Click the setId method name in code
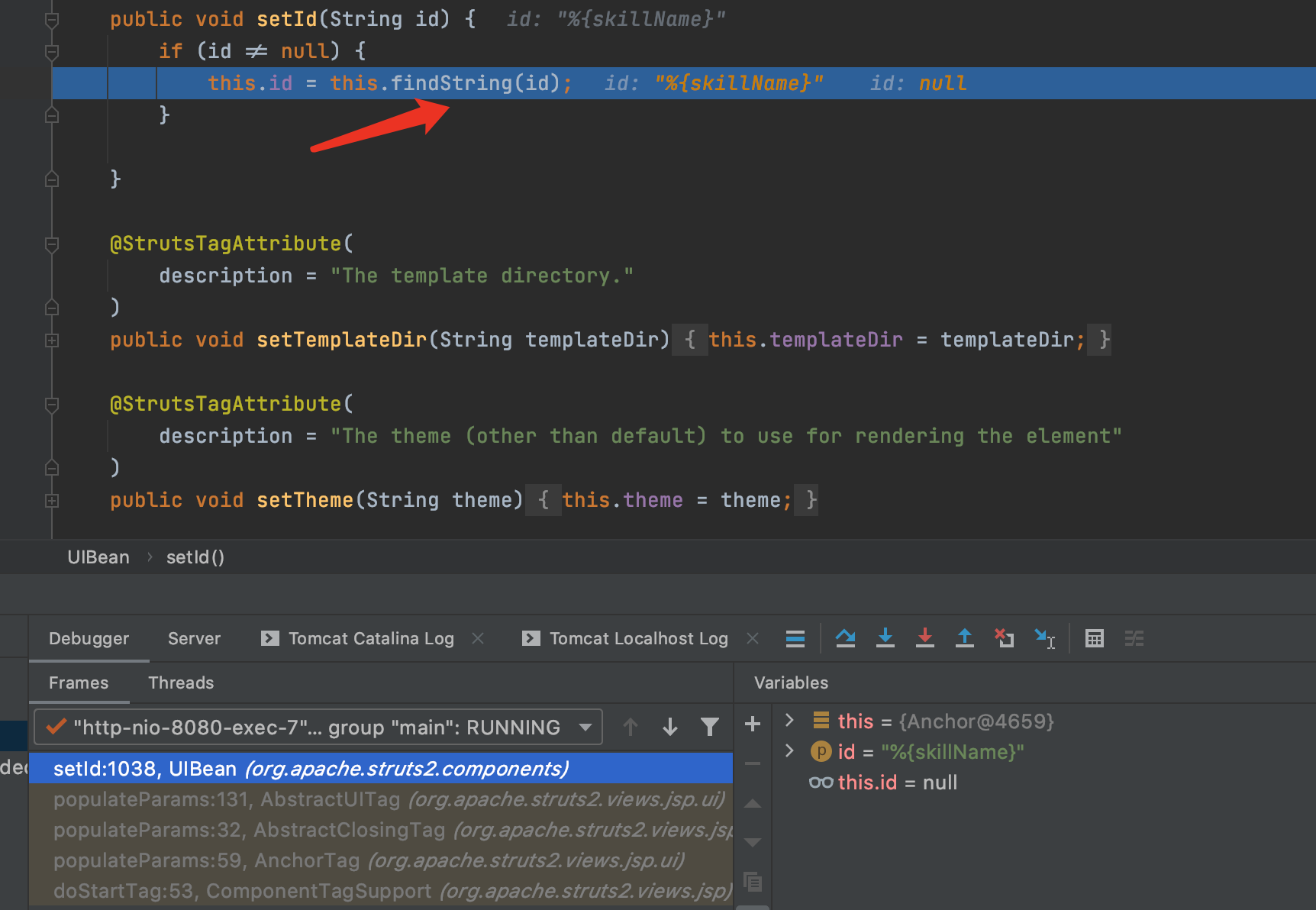This screenshot has width=1316, height=910. 287,19
